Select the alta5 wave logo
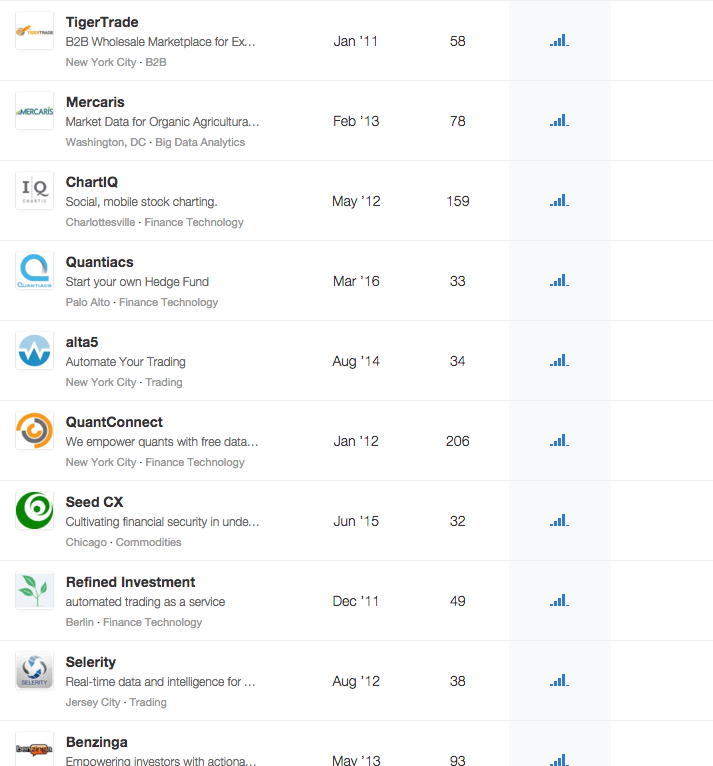 coord(34,351)
